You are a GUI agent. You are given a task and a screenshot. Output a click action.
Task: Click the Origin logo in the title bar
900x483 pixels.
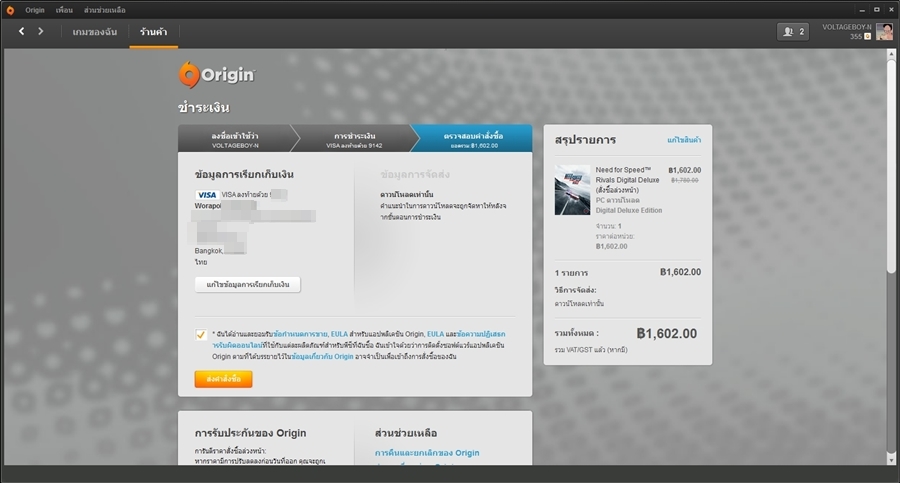[10, 10]
